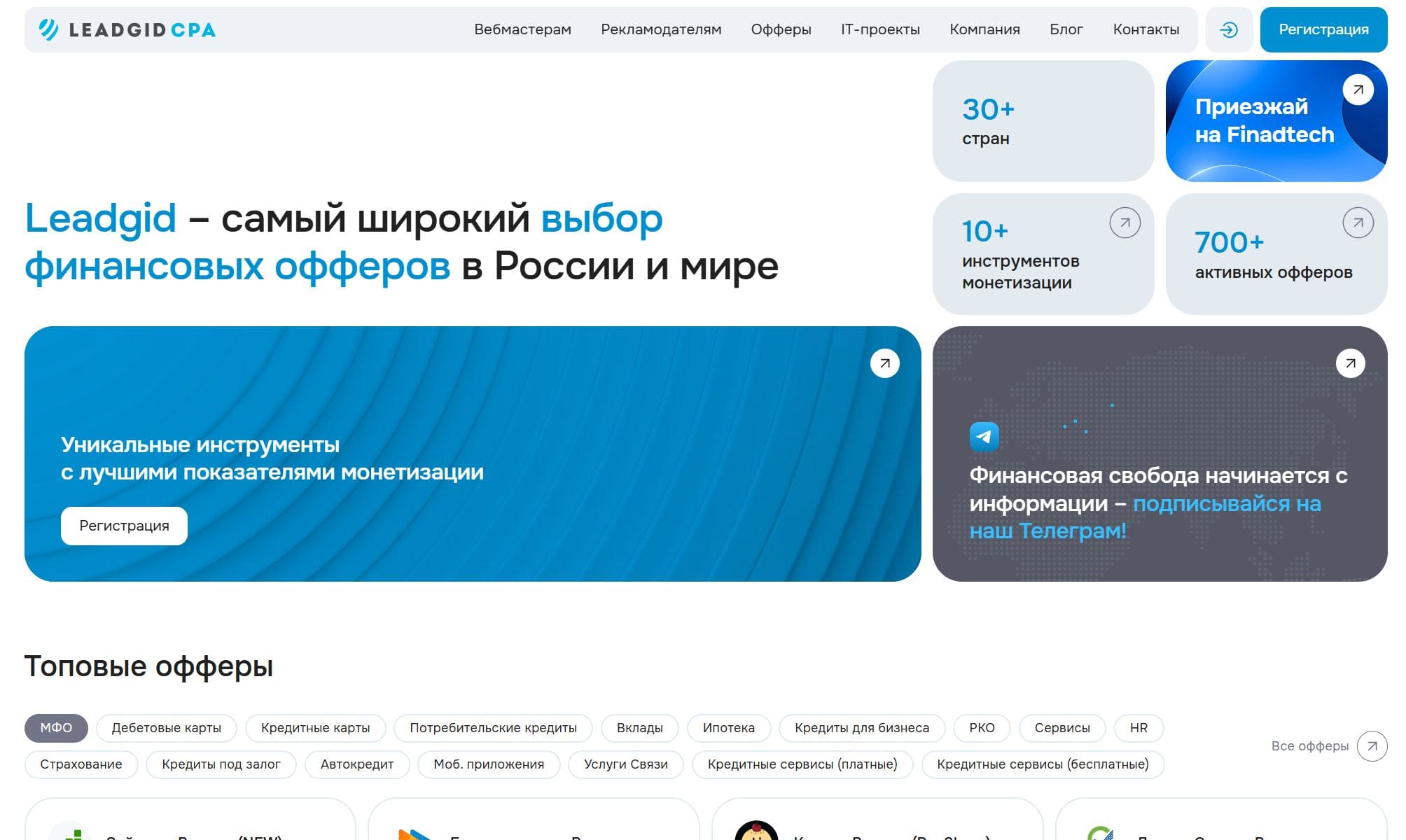Select the Ипотека filter chip
1406x840 pixels.
pyautogui.click(x=729, y=728)
